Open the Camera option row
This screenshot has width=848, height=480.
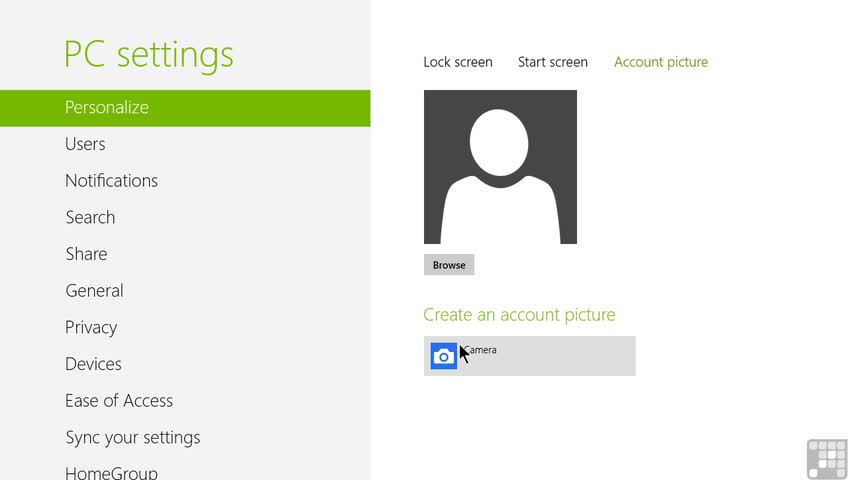click(x=529, y=356)
